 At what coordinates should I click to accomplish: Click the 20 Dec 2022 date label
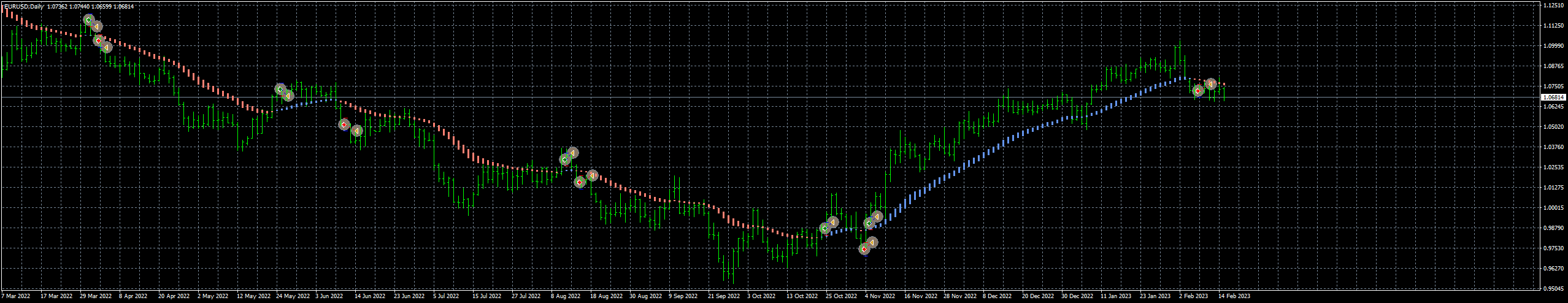pos(1038,296)
